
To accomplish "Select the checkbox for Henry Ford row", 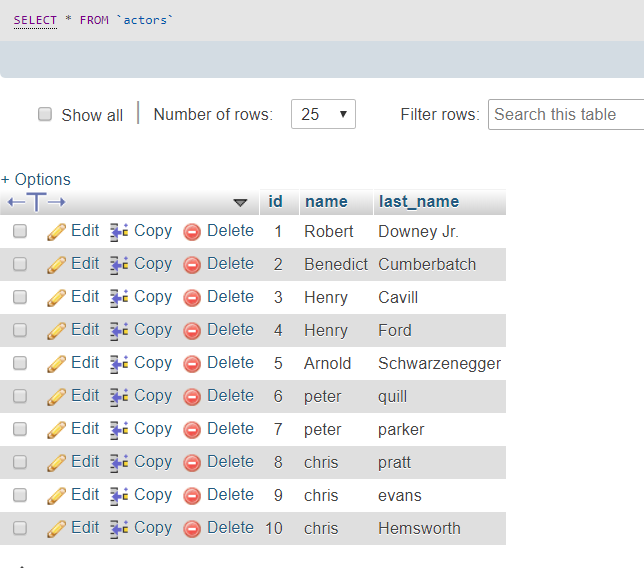I will pos(20,330).
